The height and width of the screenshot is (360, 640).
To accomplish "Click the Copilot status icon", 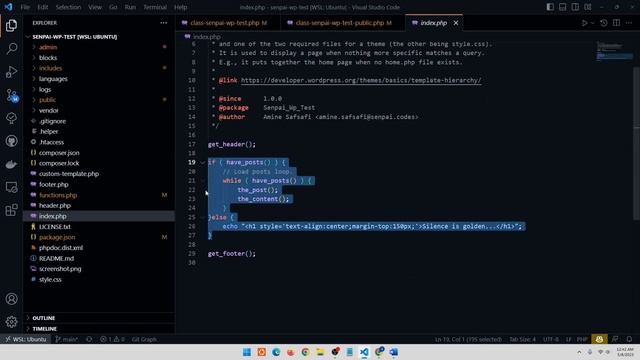I will pyautogui.click(x=599, y=339).
